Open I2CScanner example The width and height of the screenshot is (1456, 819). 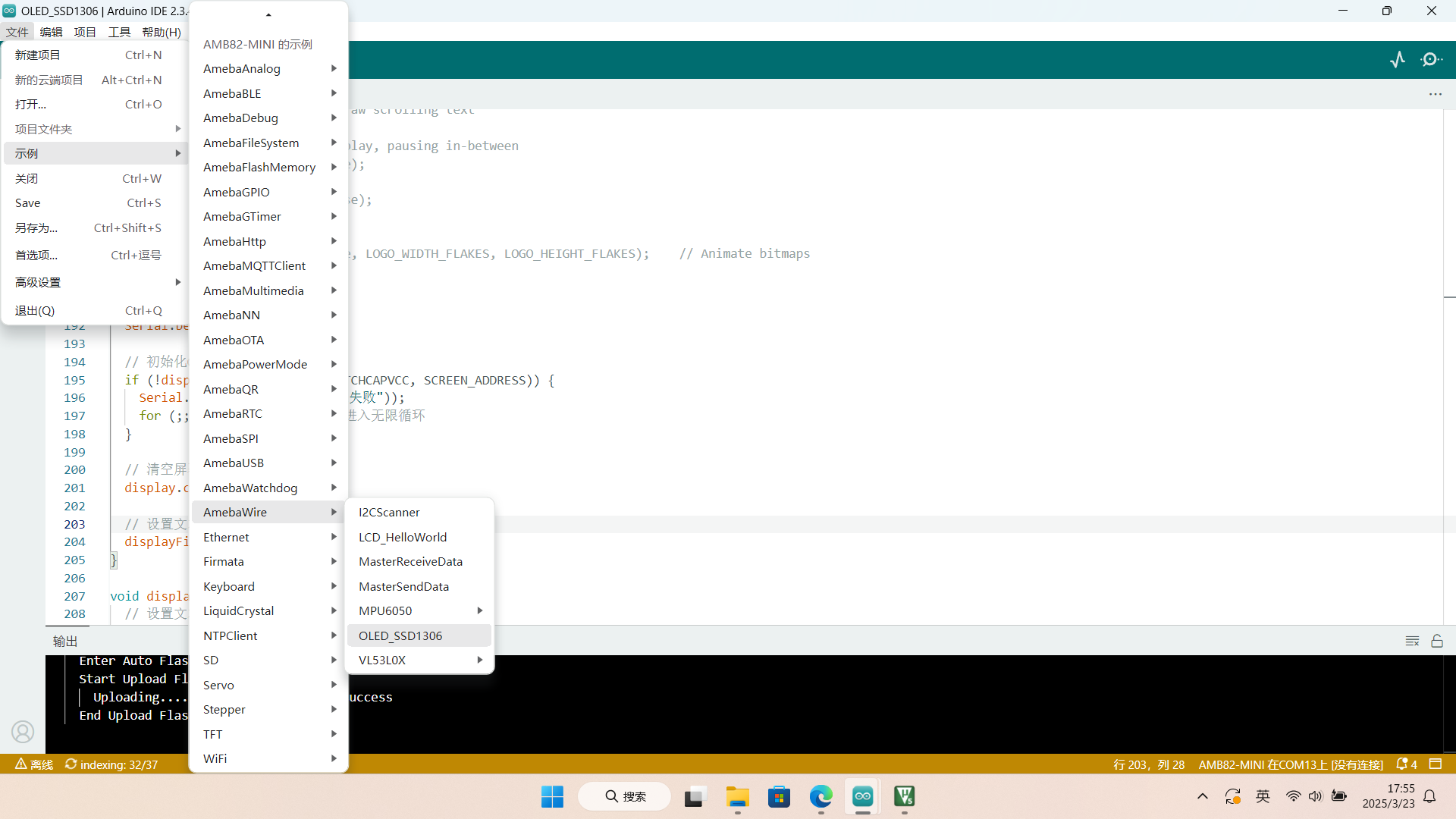pos(419,512)
